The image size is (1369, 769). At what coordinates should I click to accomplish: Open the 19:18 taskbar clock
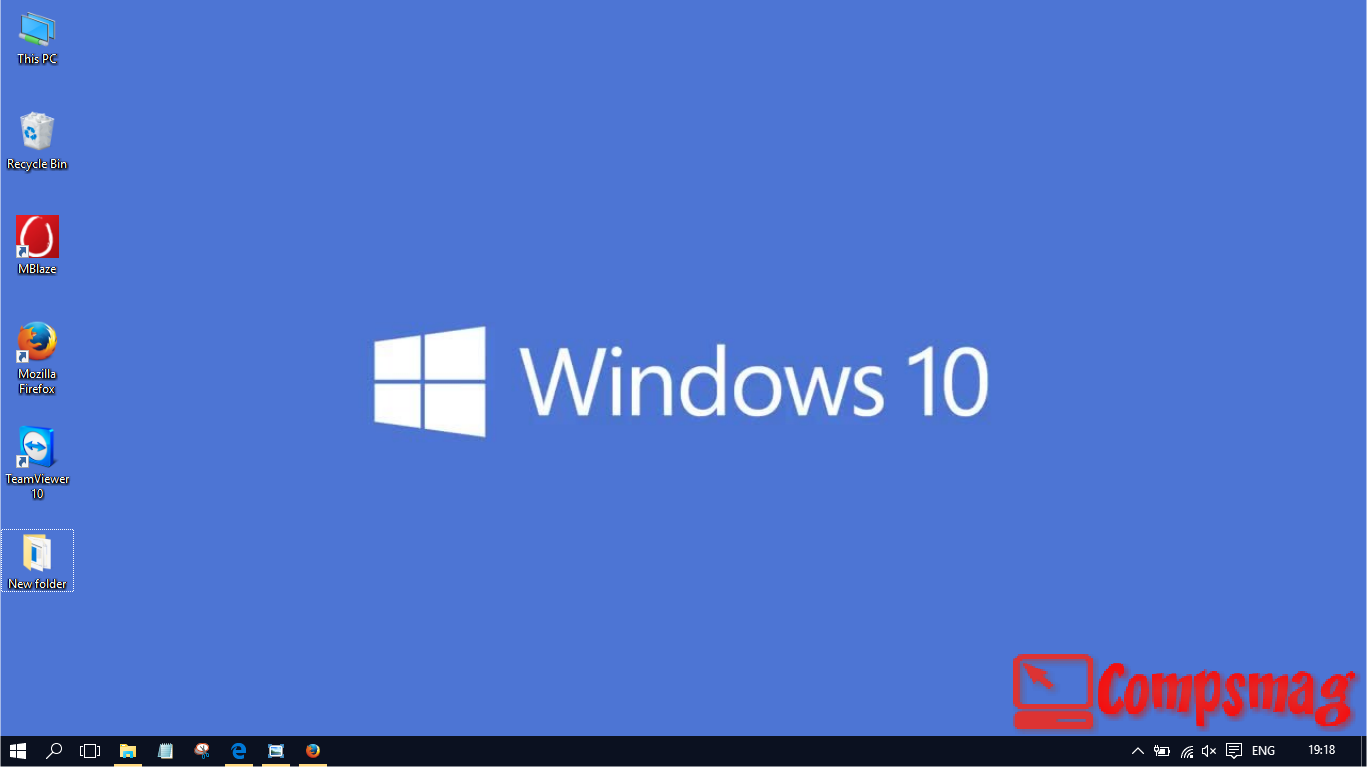point(1321,750)
